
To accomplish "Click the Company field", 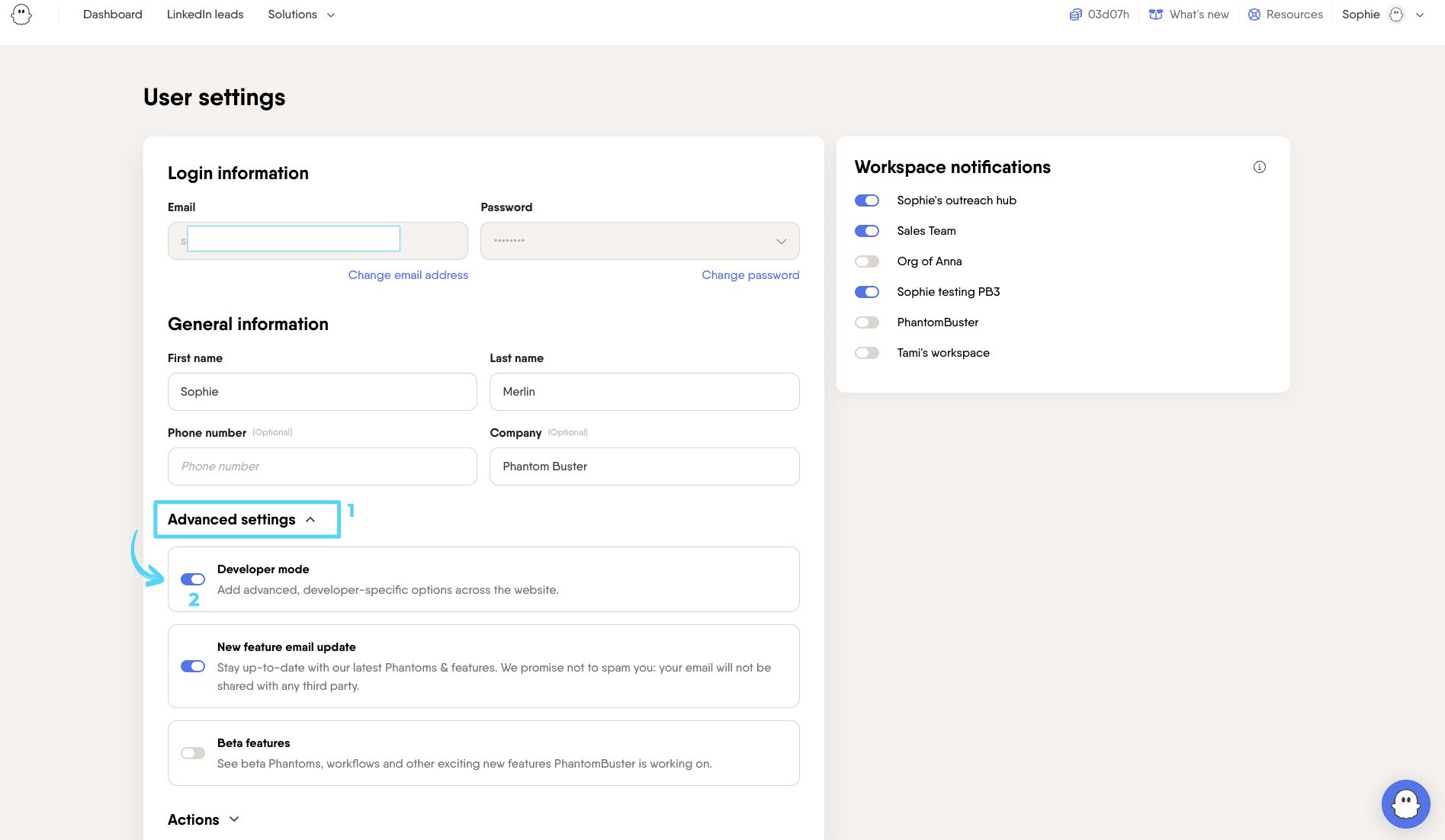I will [x=644, y=466].
